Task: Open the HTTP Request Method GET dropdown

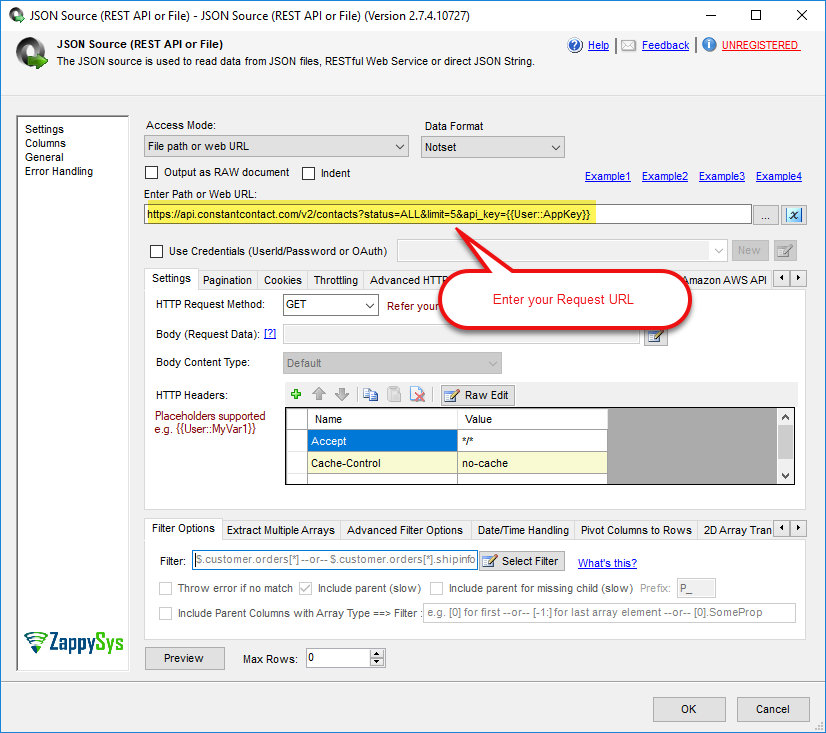Action: point(330,305)
